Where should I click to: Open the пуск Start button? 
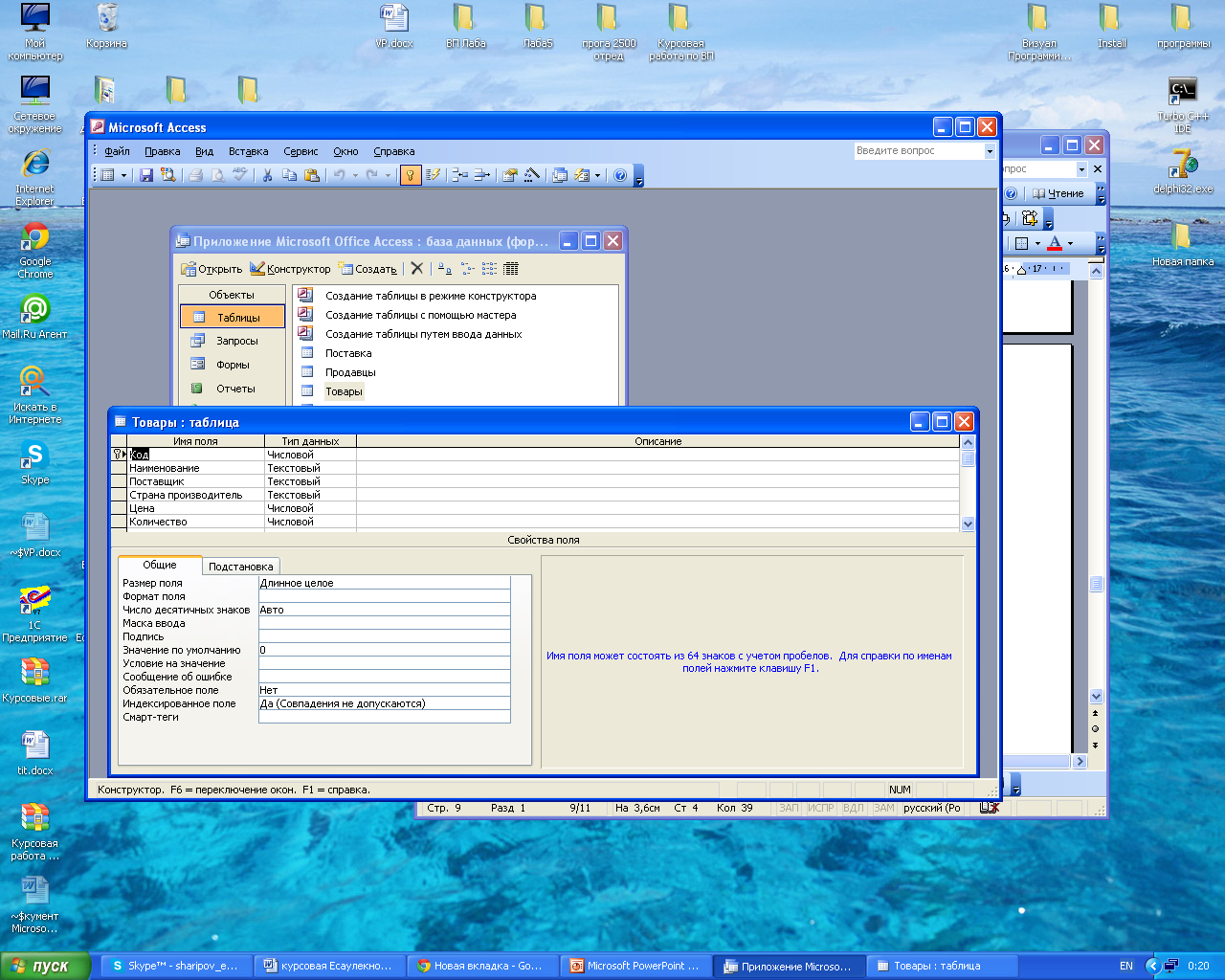45,966
